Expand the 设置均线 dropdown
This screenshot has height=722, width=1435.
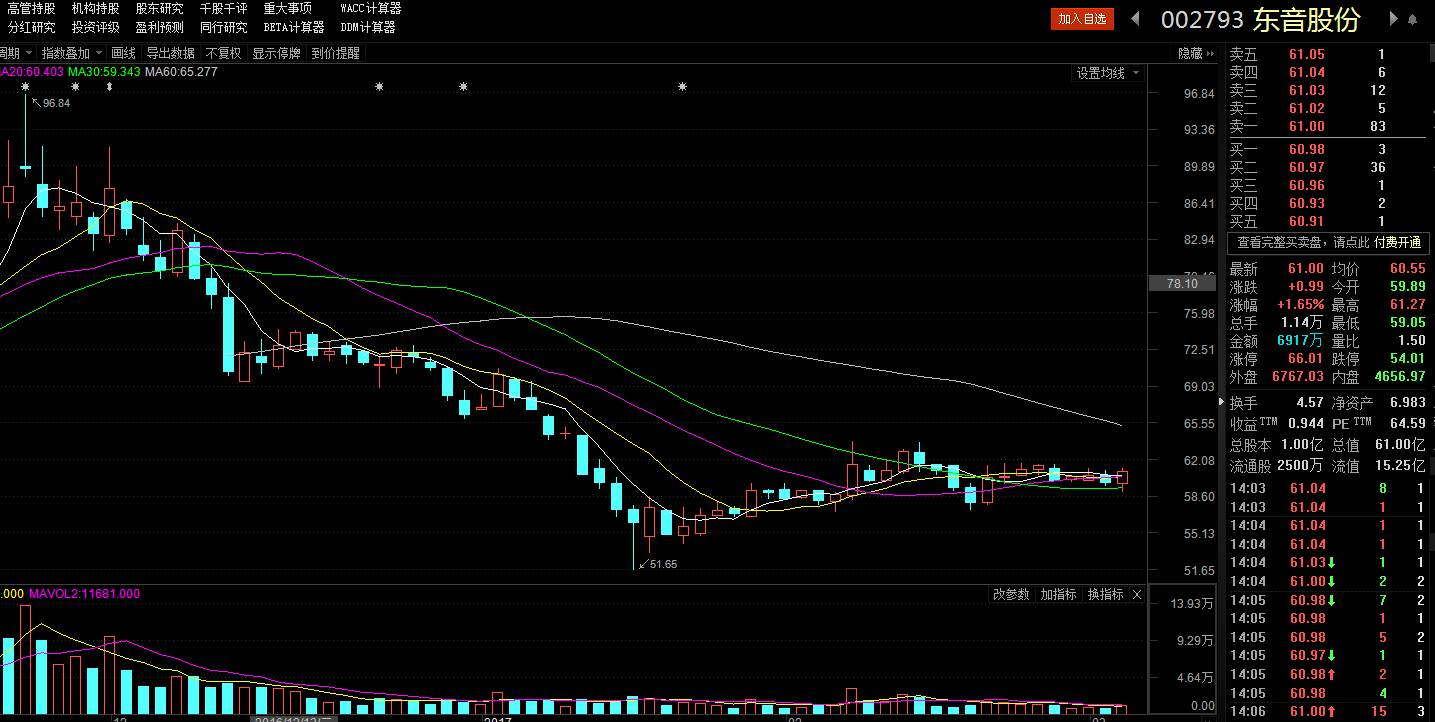click(1107, 73)
